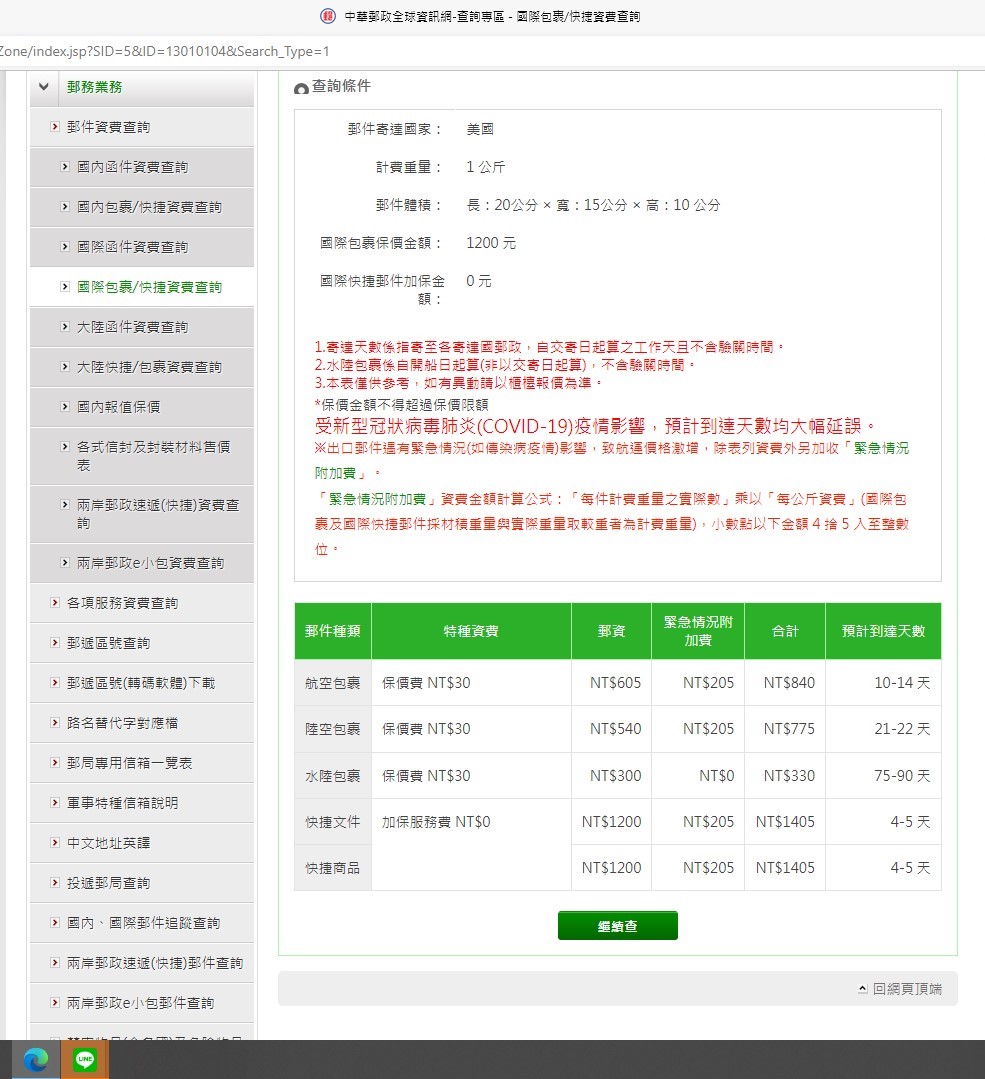
Task: Click the NT$540 postage value
Action: (615, 729)
